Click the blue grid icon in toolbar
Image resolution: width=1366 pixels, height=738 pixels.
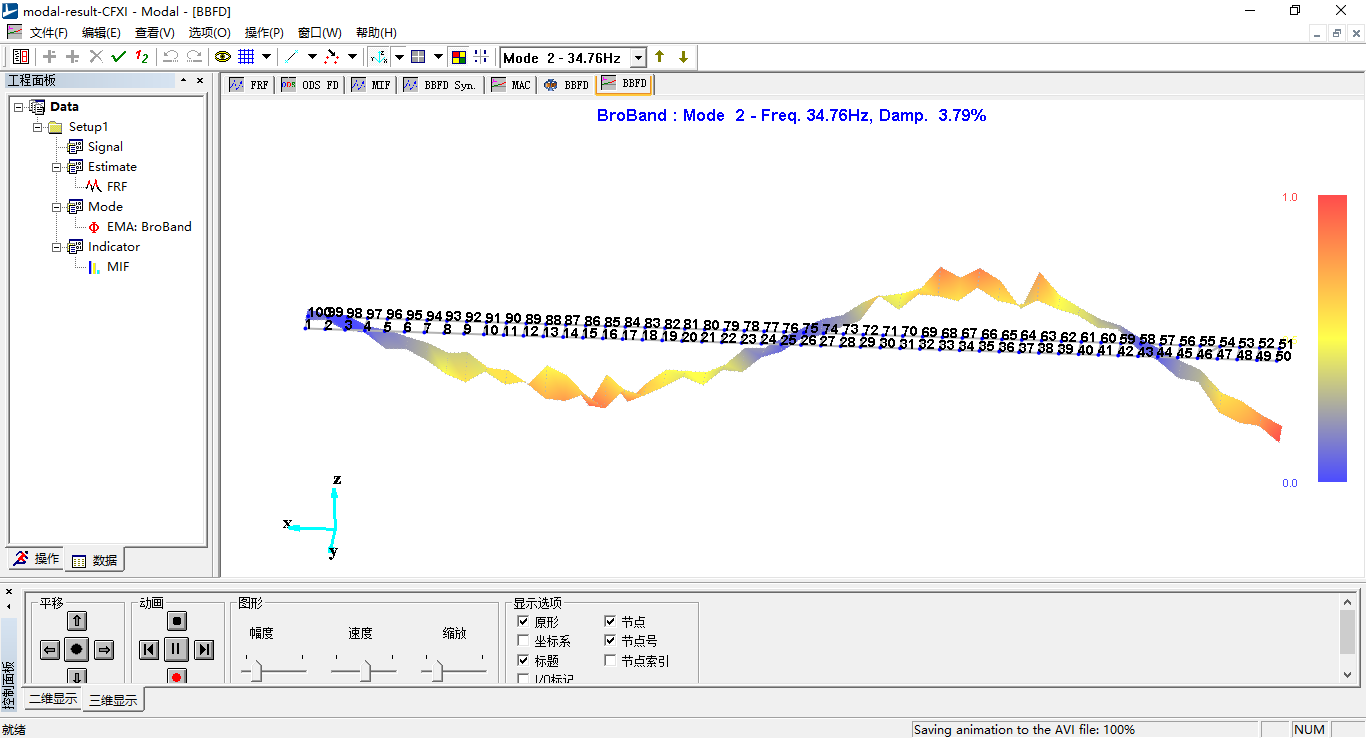click(246, 57)
